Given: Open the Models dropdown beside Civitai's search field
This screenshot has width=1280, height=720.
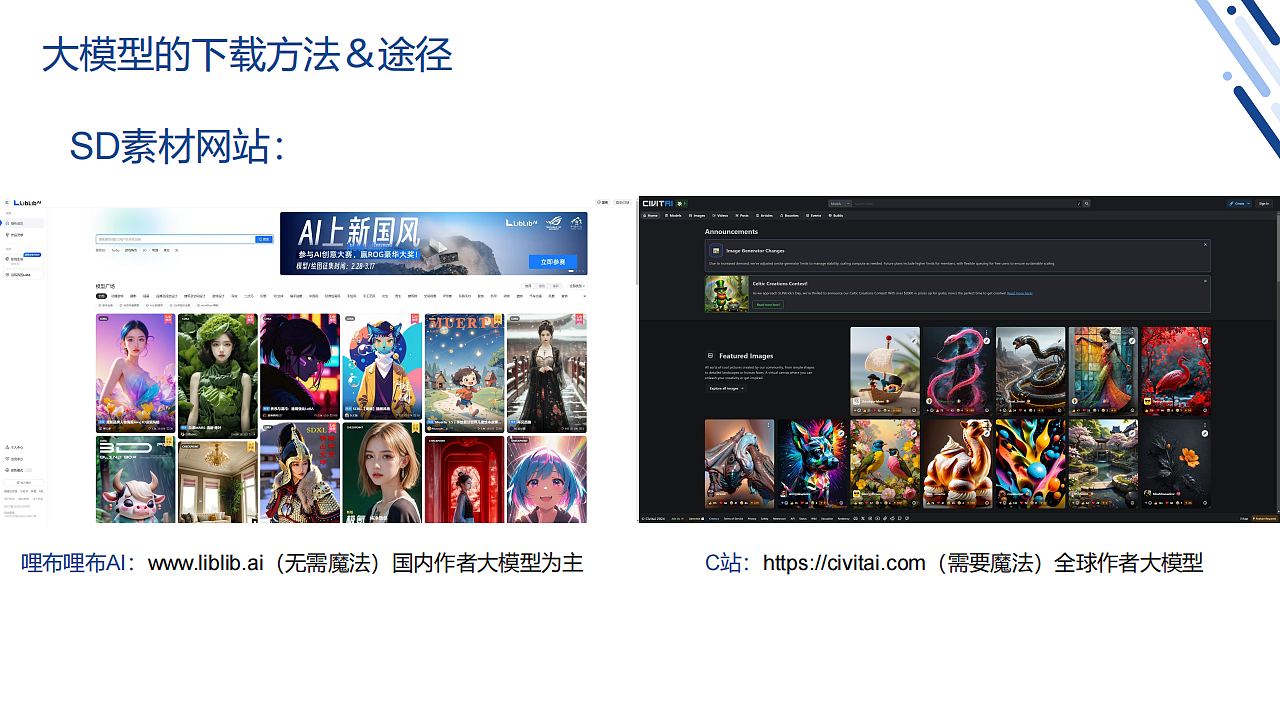Looking at the screenshot, I should (838, 203).
